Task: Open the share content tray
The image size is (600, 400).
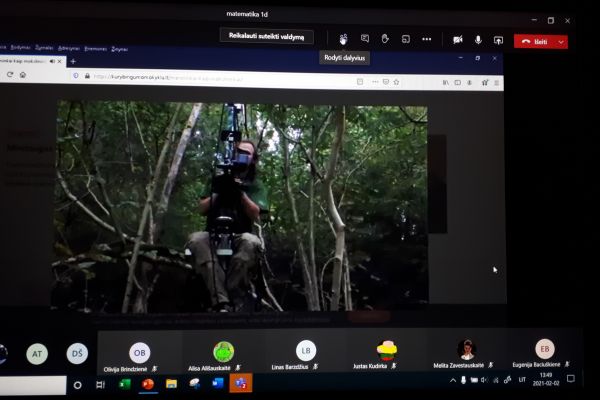Action: (498, 40)
